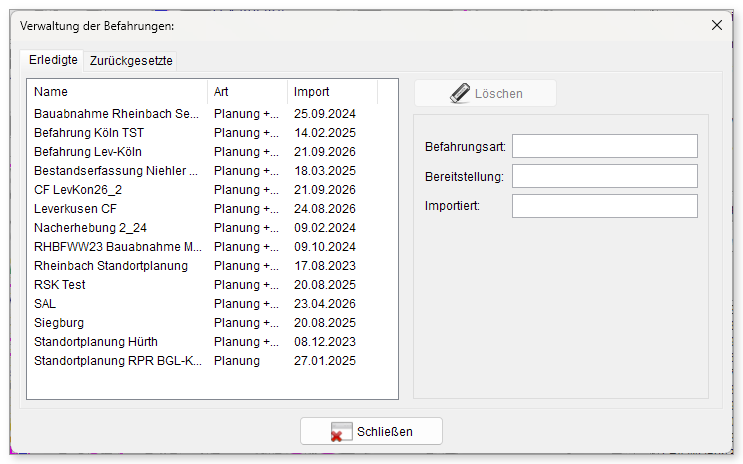The width and height of the screenshot is (743, 464).
Task: Click the eraser icon on Löschen button
Action: (460, 93)
